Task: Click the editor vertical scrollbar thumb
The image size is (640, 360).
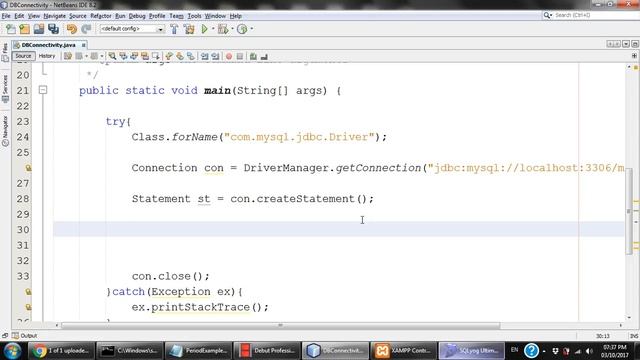Action: point(629,211)
